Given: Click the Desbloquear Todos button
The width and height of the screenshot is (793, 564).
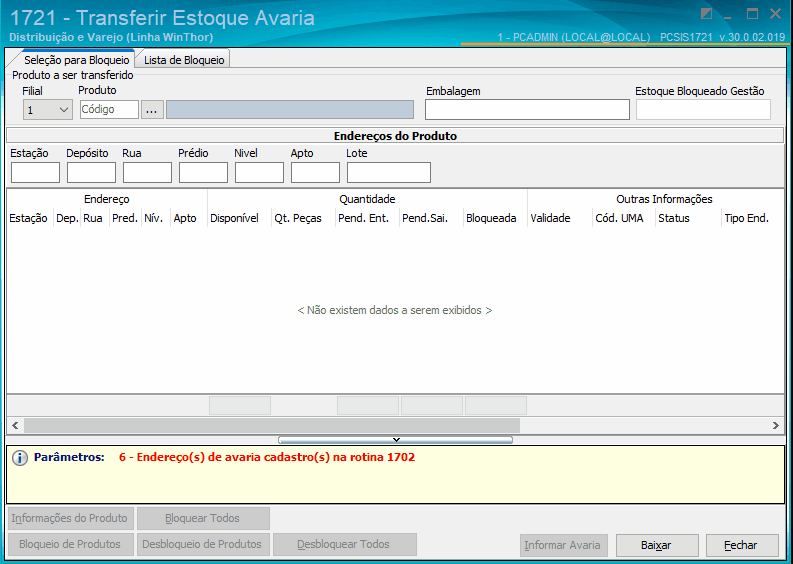Looking at the screenshot, I should pos(344,544).
